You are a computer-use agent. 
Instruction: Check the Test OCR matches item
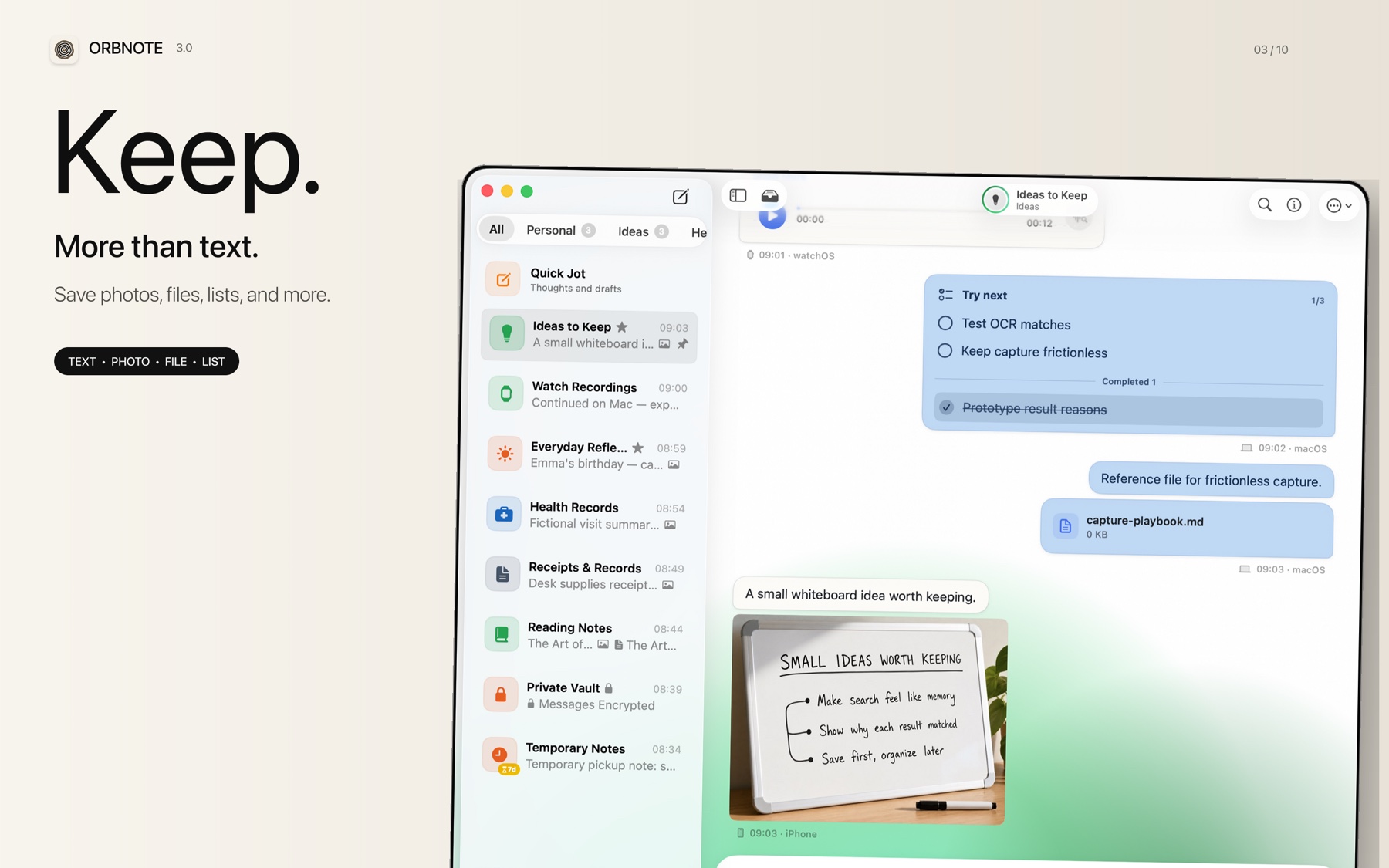945,323
